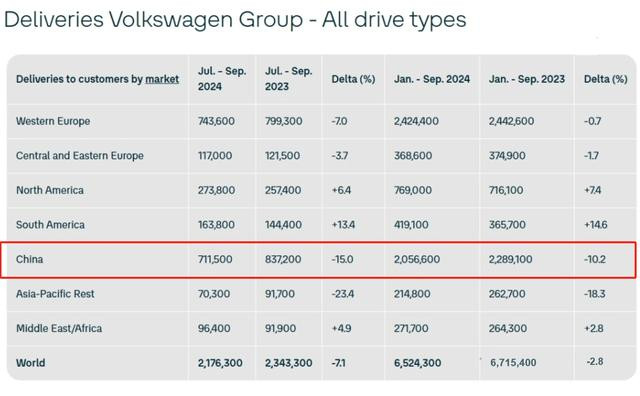Screen dimensions: 640x396
Task: Click the World 6,715,400 total cell
Action: pyautogui.click(x=513, y=363)
